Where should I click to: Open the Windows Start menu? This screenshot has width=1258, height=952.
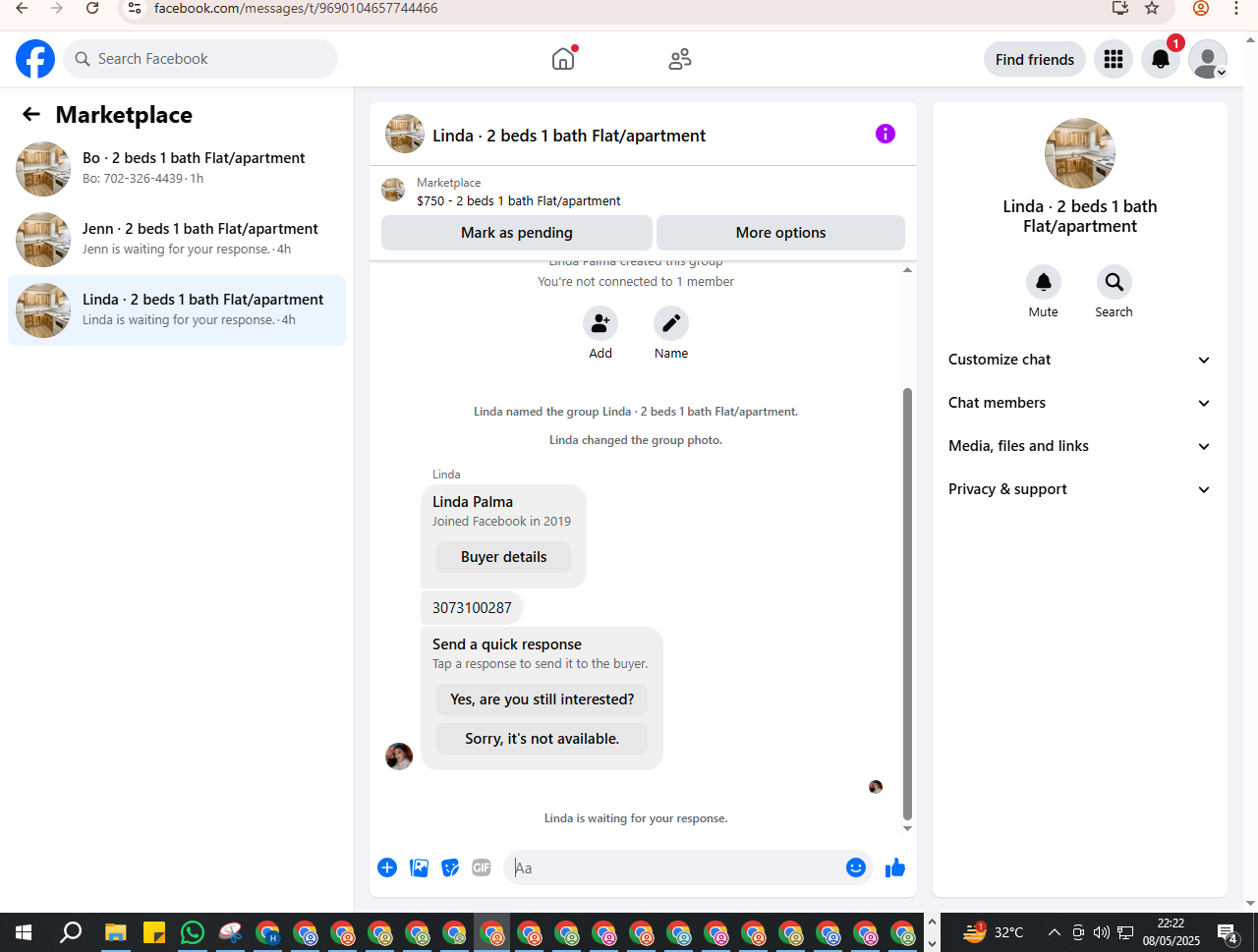(x=24, y=932)
